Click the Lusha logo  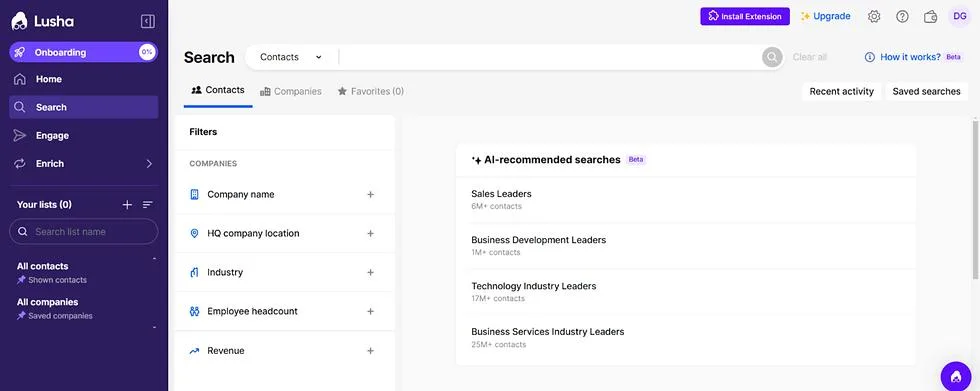tap(42, 21)
